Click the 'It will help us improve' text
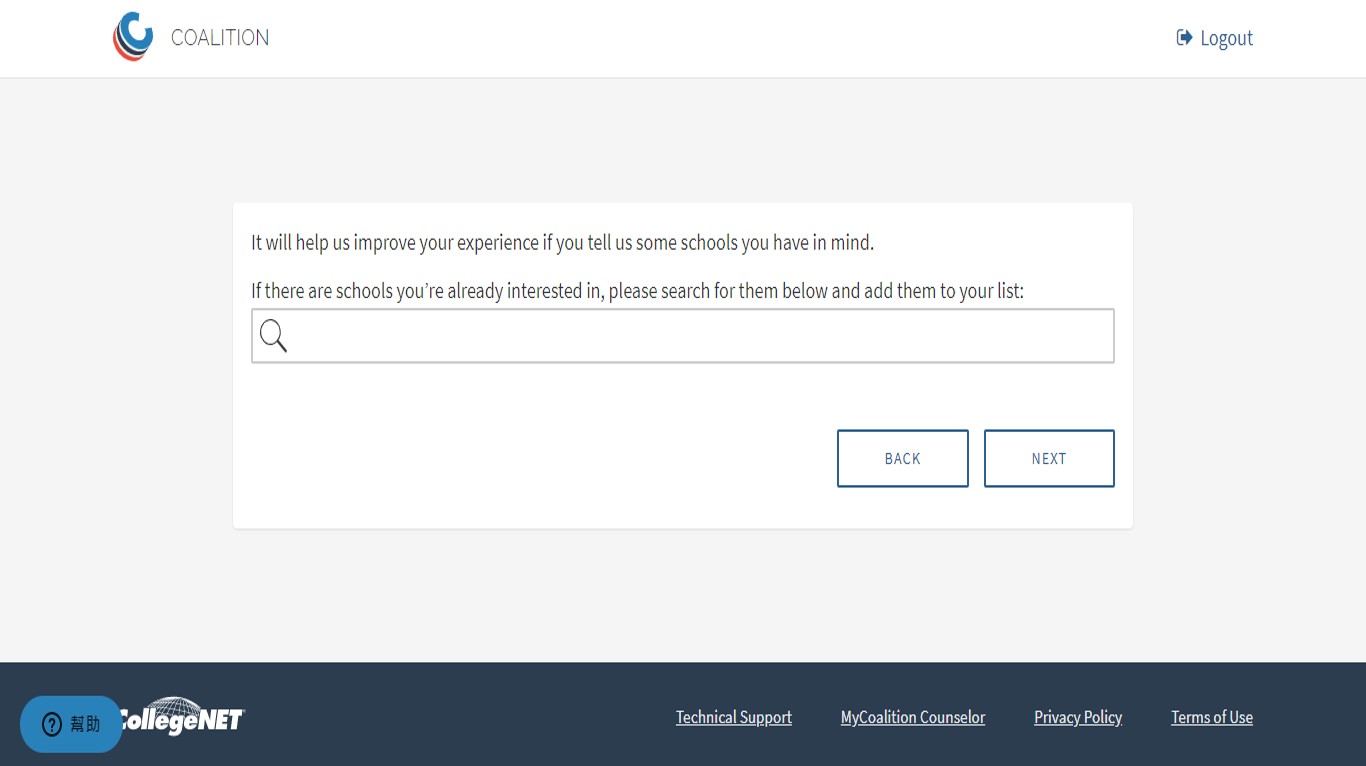1366x766 pixels. point(562,243)
